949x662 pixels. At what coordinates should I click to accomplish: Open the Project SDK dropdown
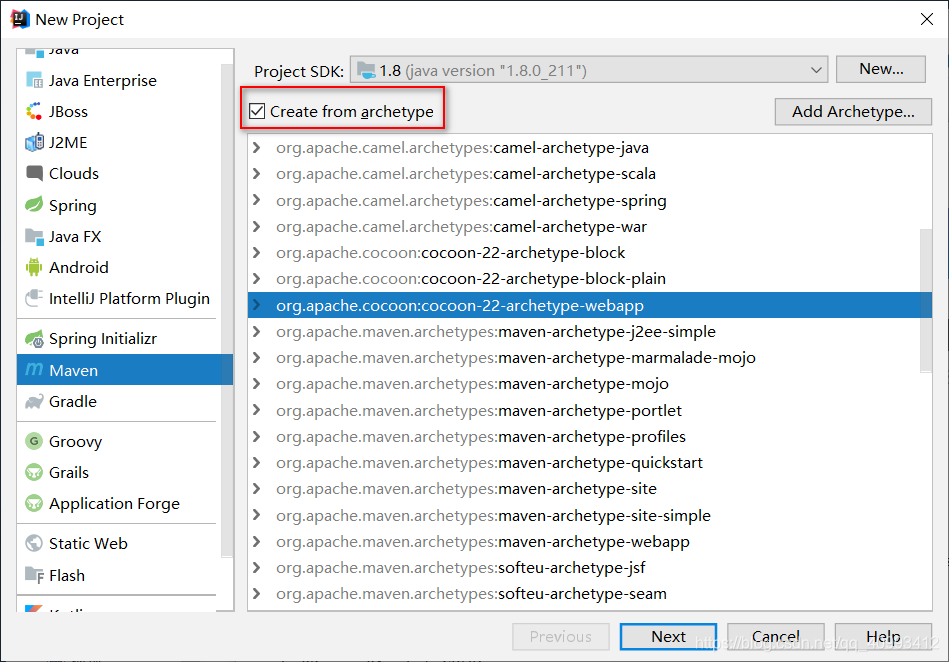[820, 70]
